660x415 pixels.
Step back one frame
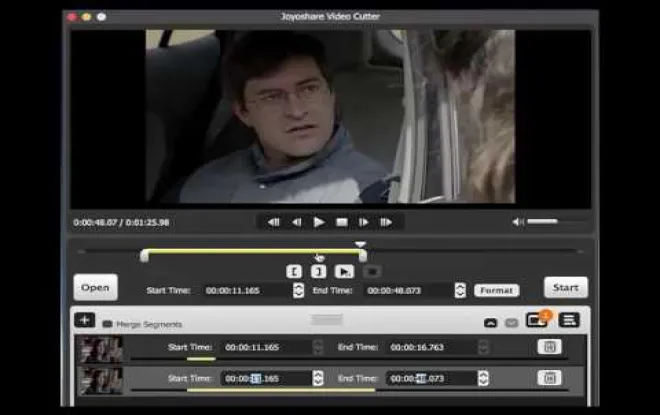click(296, 222)
